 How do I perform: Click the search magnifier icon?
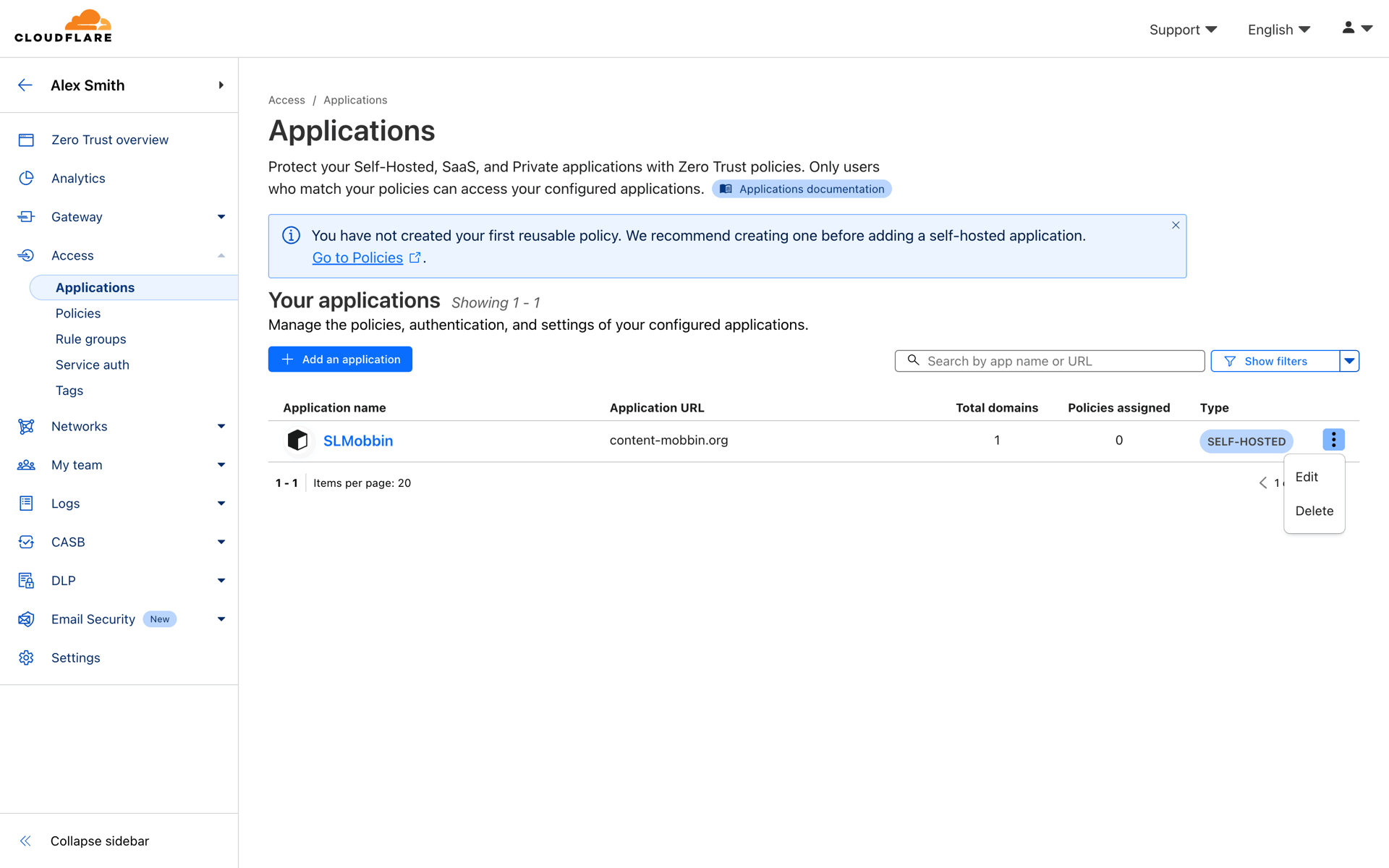point(914,360)
